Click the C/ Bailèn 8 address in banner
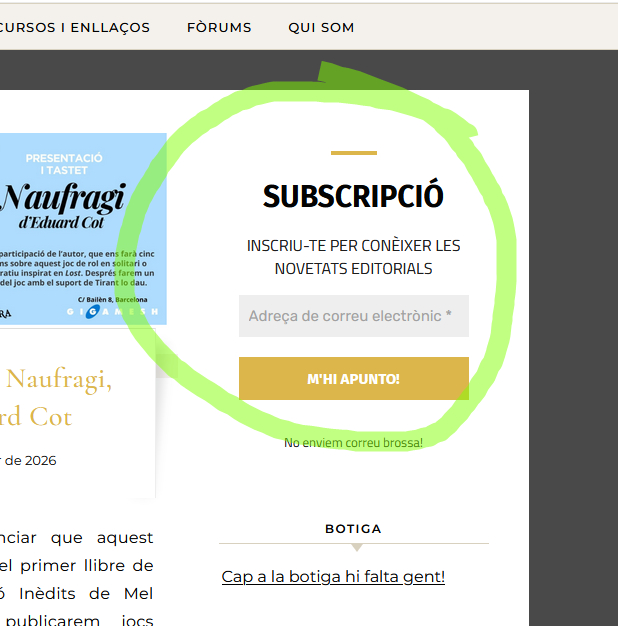Screen dimensions: 618x626 112,299
